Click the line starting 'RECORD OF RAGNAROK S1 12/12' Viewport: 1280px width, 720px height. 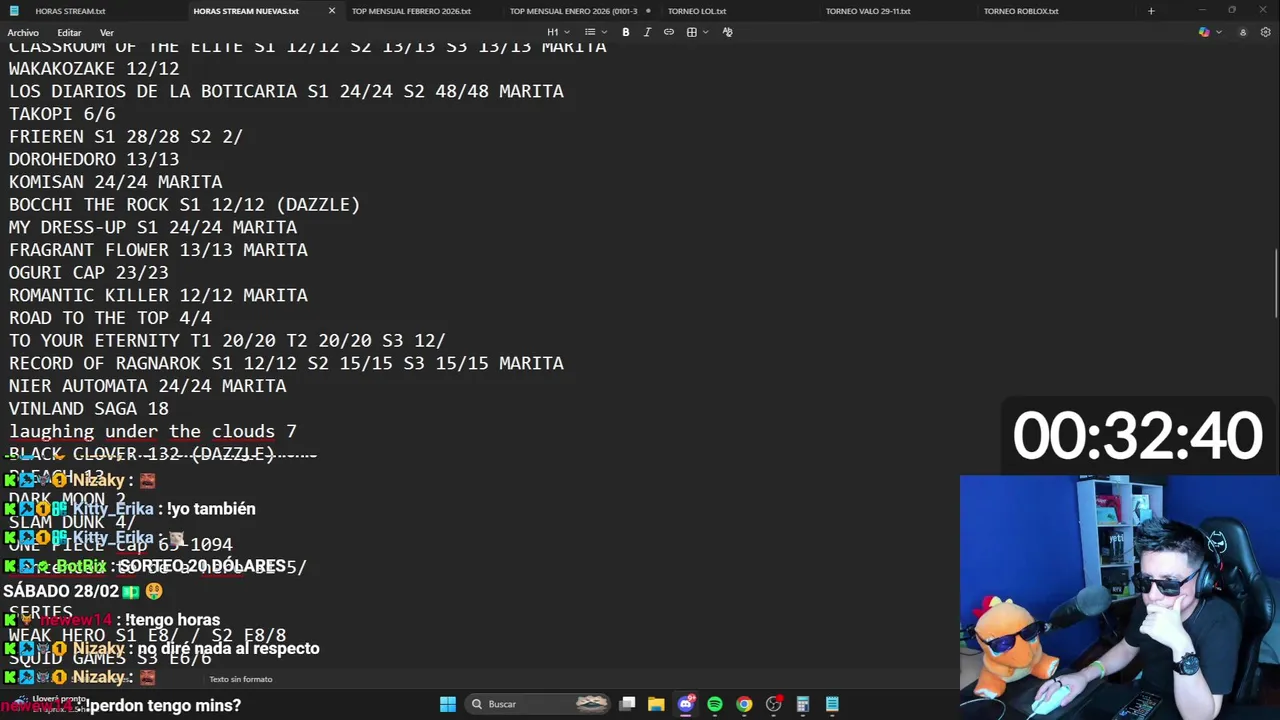pos(286,364)
